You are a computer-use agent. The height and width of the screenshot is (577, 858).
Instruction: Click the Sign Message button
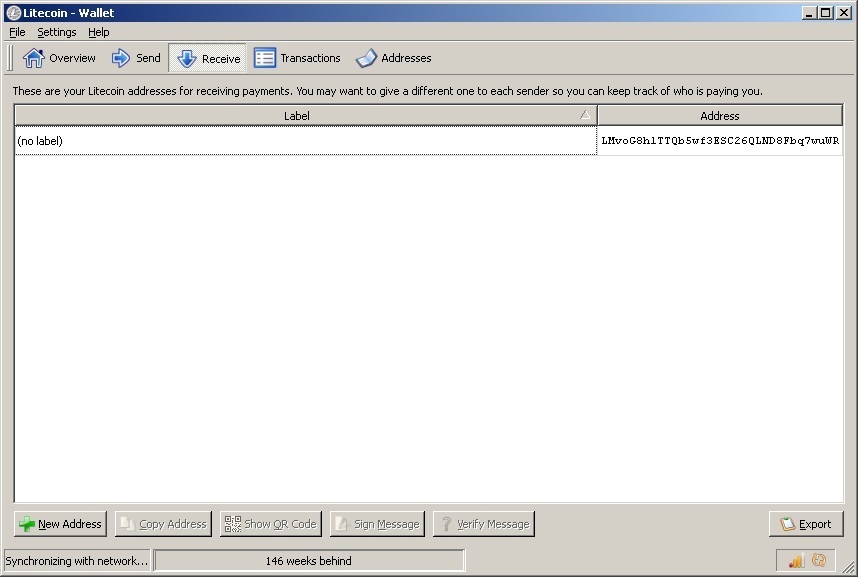point(377,523)
